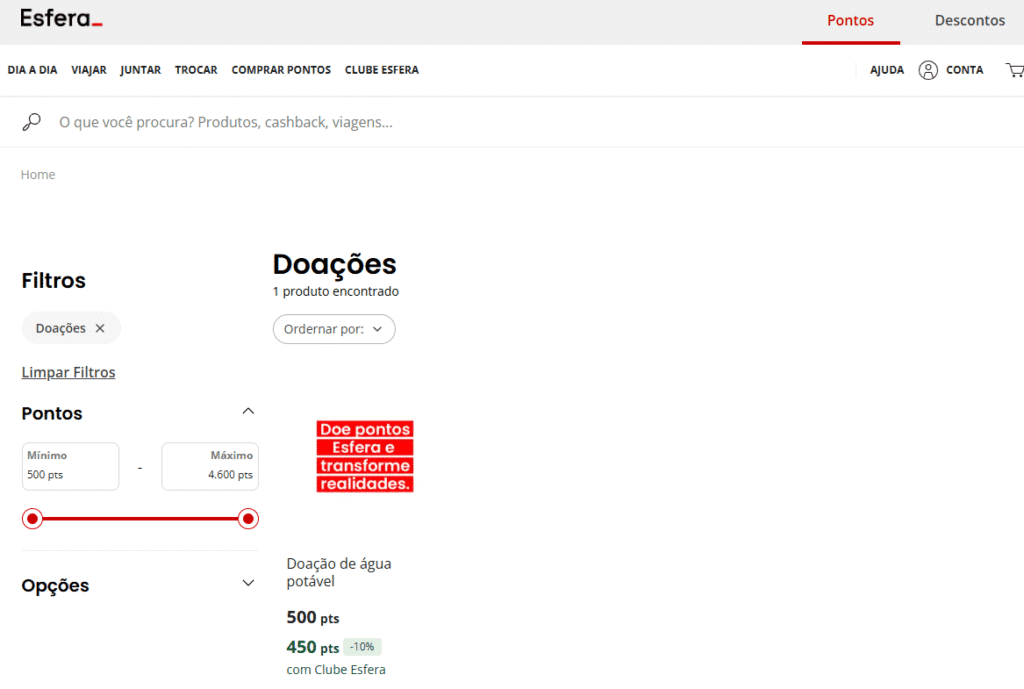Screen dimensions: 1024x689
Task: Open the Dia a Dia menu
Action: click(x=32, y=70)
